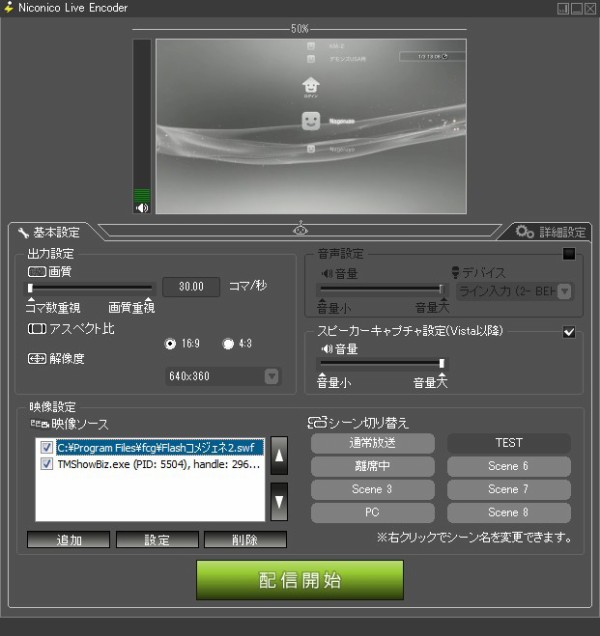Select the Flashコメジェネ2.swf source row

click(x=160, y=447)
